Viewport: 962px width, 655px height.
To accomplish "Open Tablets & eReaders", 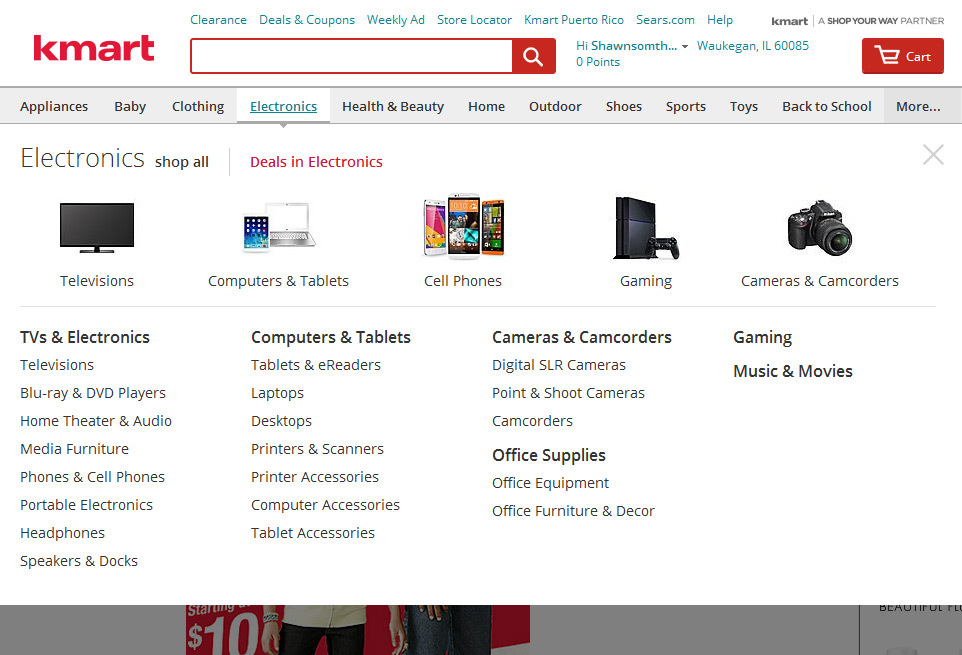I will click(316, 366).
